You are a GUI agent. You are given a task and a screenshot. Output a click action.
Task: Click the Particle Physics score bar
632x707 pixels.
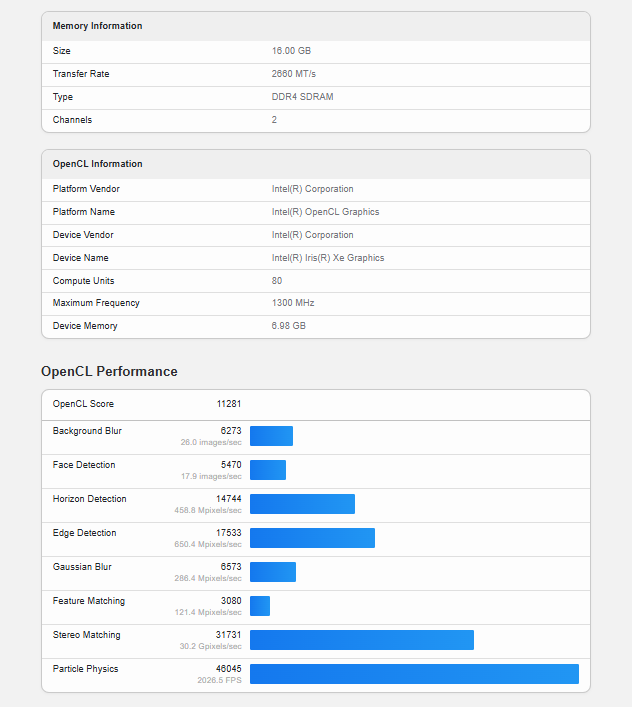click(414, 674)
